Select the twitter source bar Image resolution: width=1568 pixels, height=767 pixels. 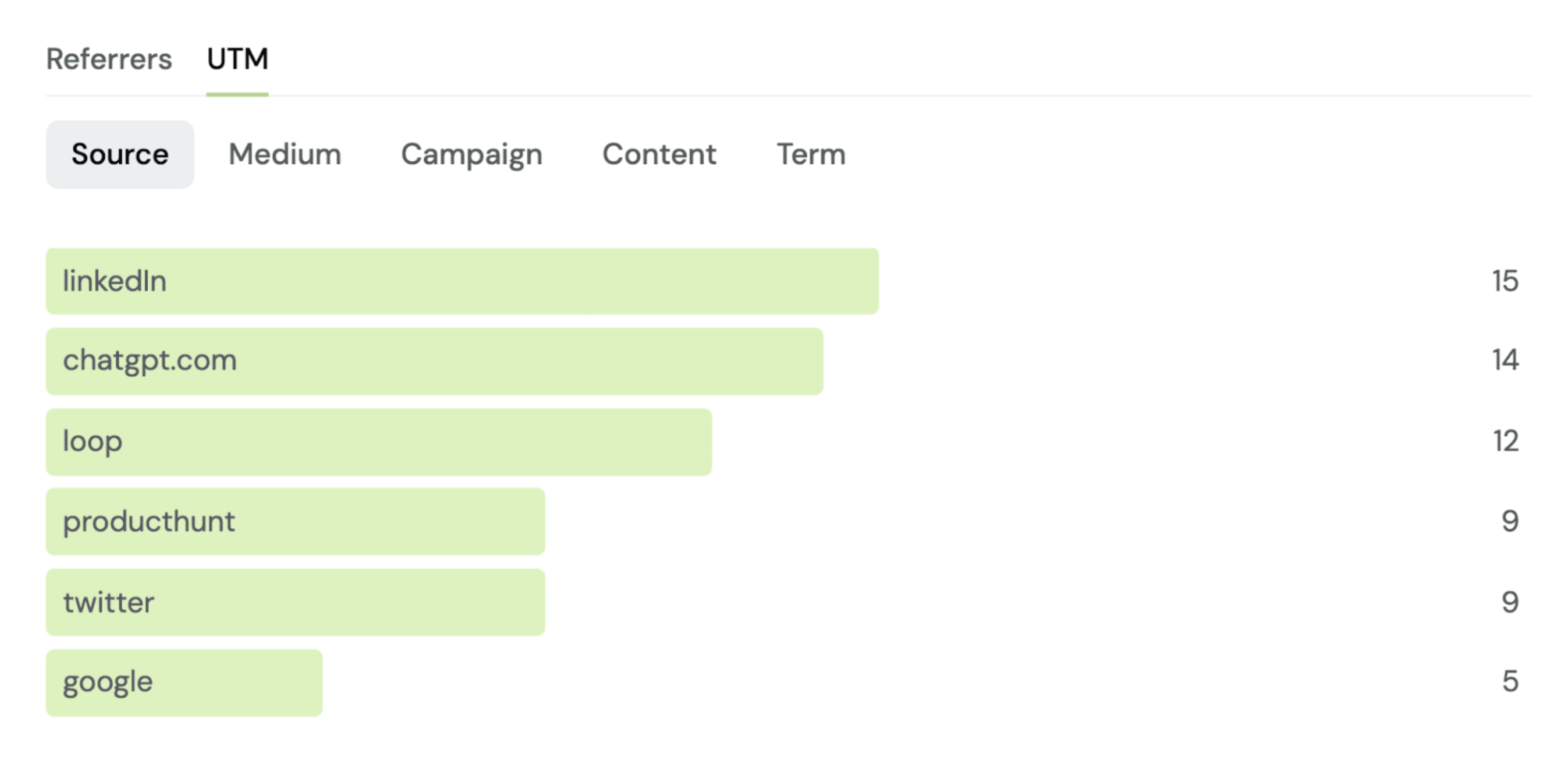click(x=295, y=602)
